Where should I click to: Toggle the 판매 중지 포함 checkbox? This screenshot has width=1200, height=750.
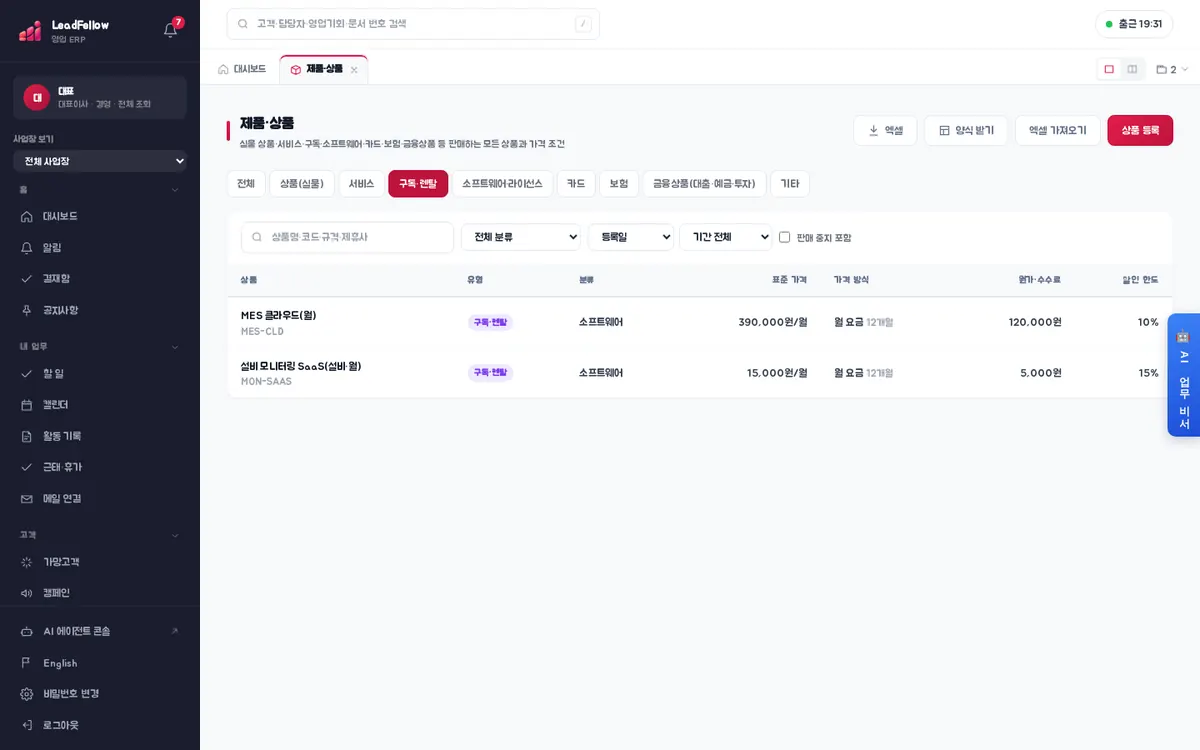coord(785,237)
